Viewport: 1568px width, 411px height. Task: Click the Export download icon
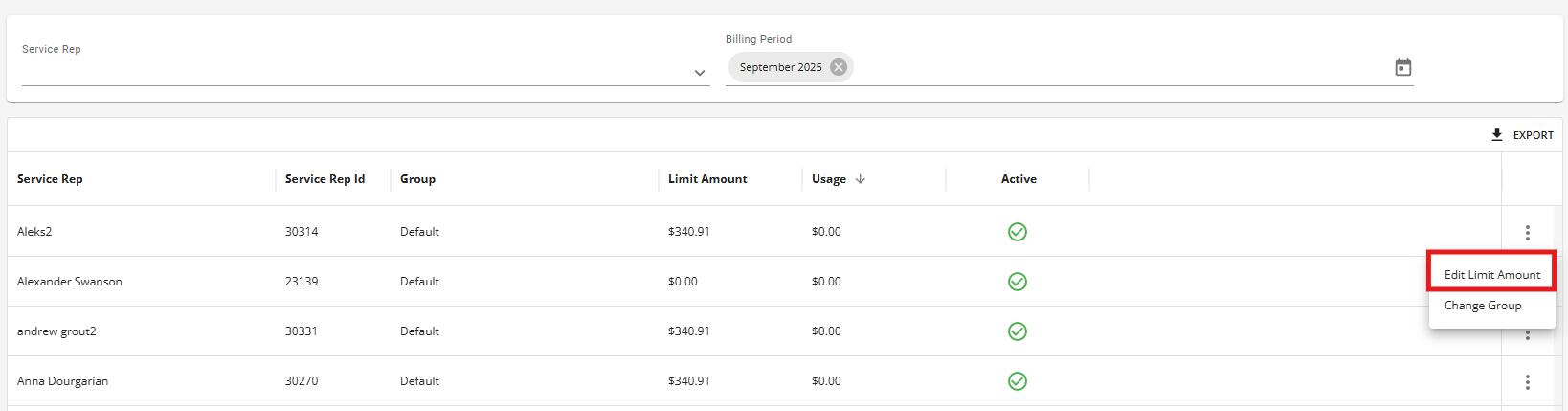[x=1497, y=135]
